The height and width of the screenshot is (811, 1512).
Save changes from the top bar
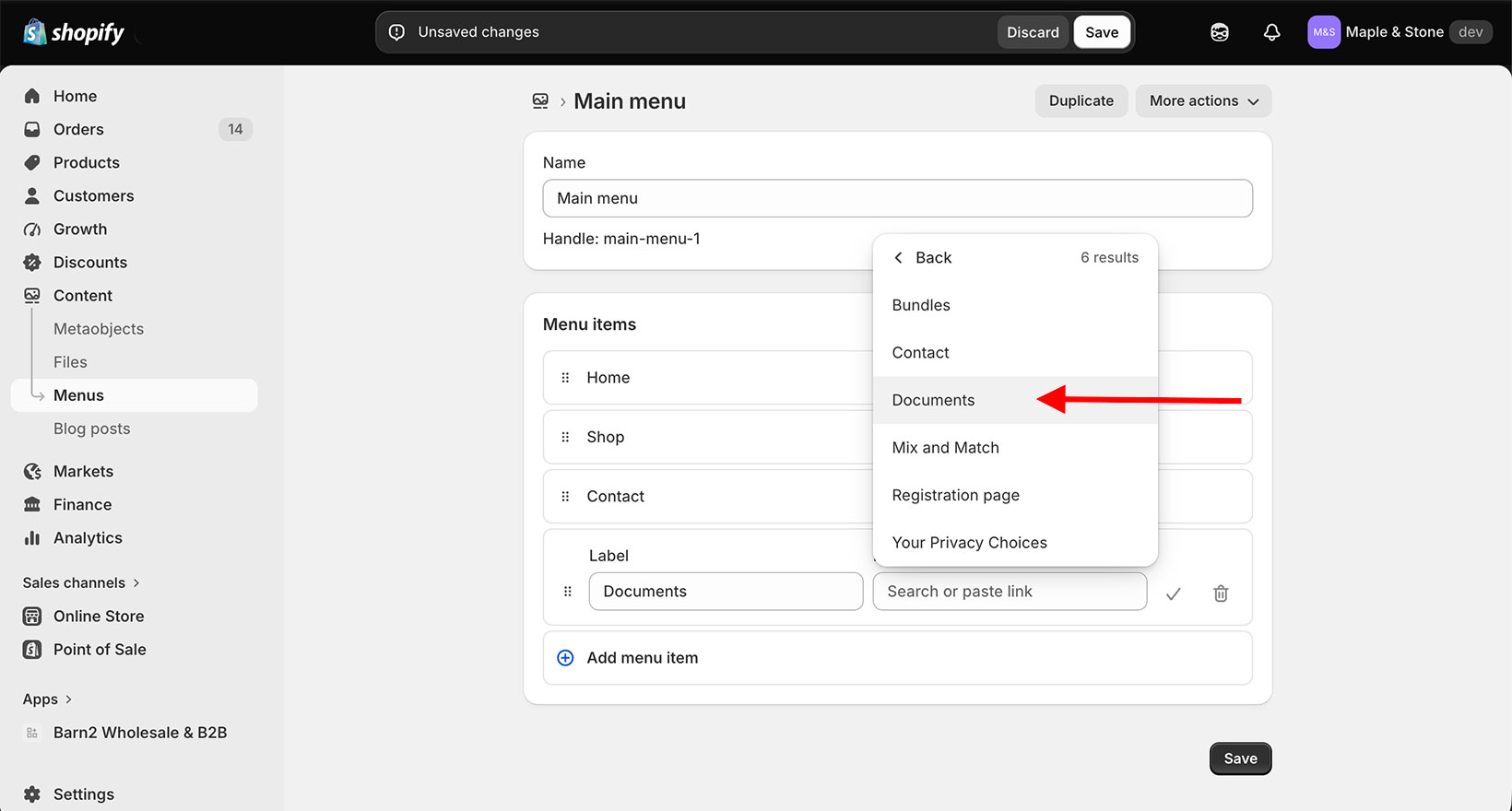(1102, 32)
